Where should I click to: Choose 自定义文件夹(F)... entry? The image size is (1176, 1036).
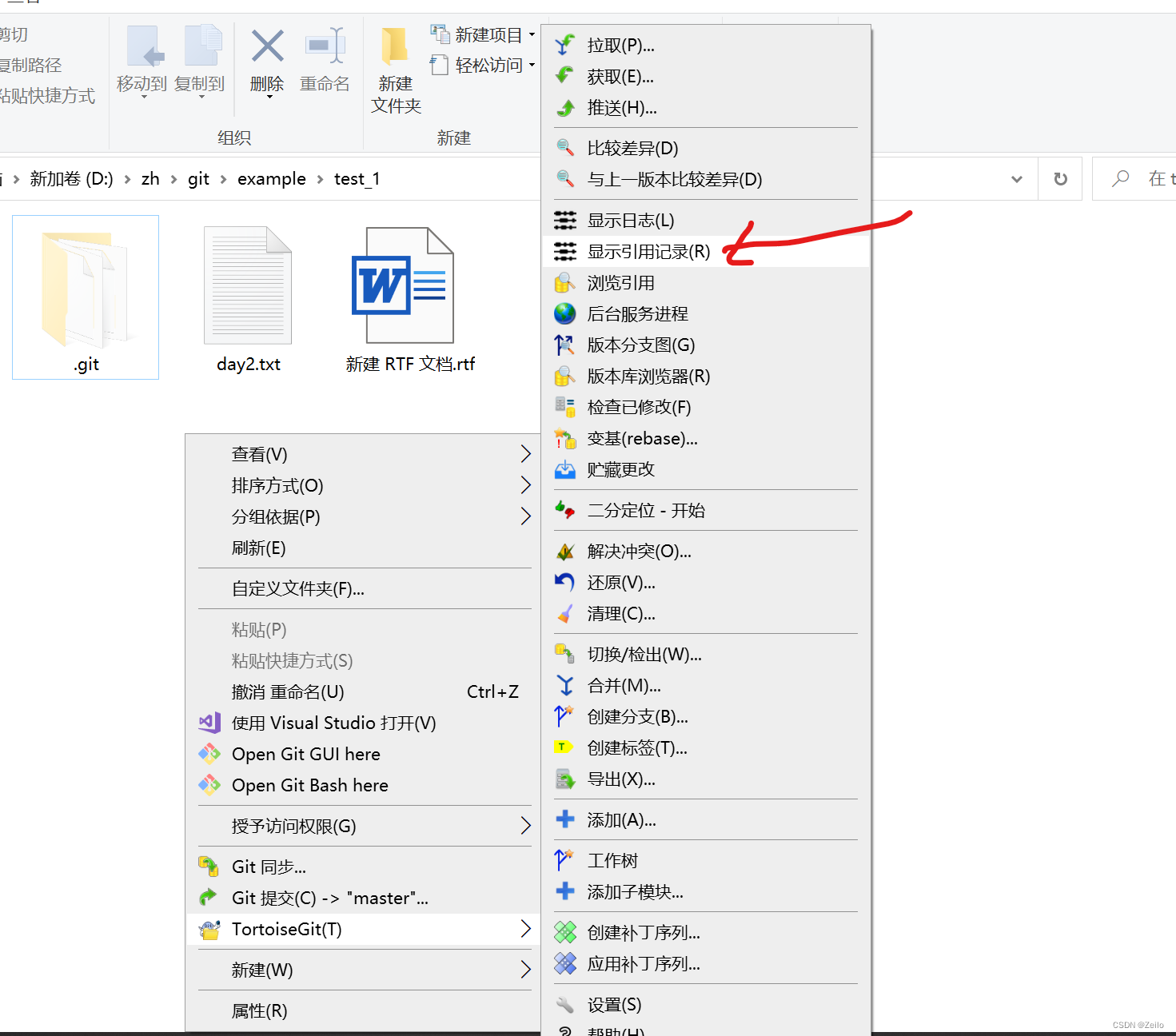(363, 588)
